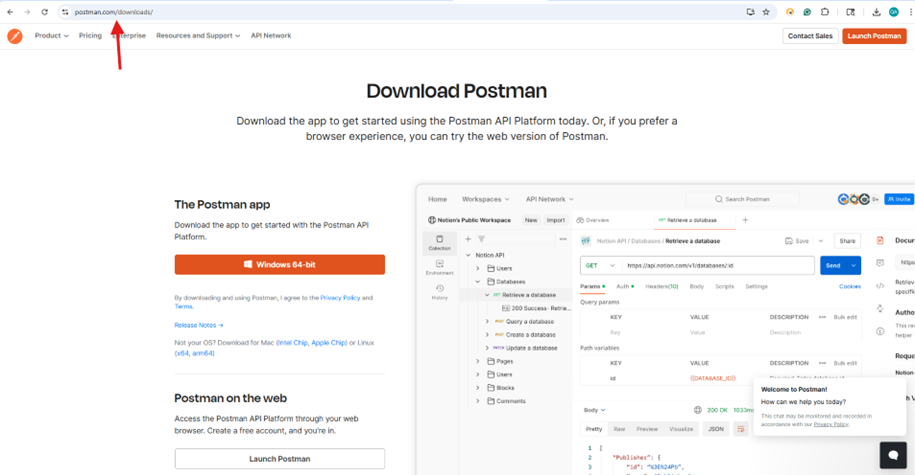Reload the page with the refresh icon
The image size is (915, 475).
(x=44, y=12)
